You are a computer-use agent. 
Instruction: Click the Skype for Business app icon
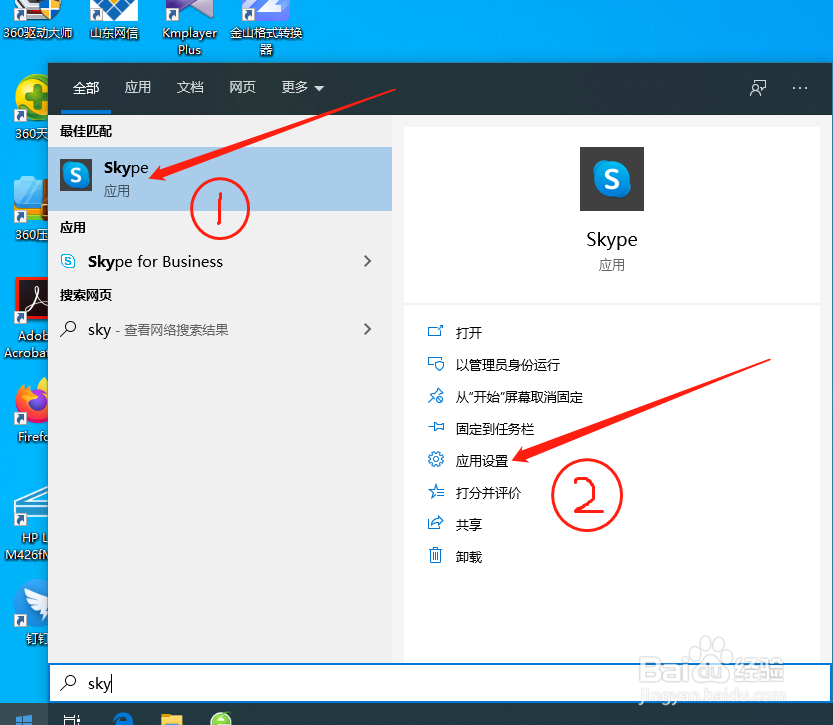(69, 261)
